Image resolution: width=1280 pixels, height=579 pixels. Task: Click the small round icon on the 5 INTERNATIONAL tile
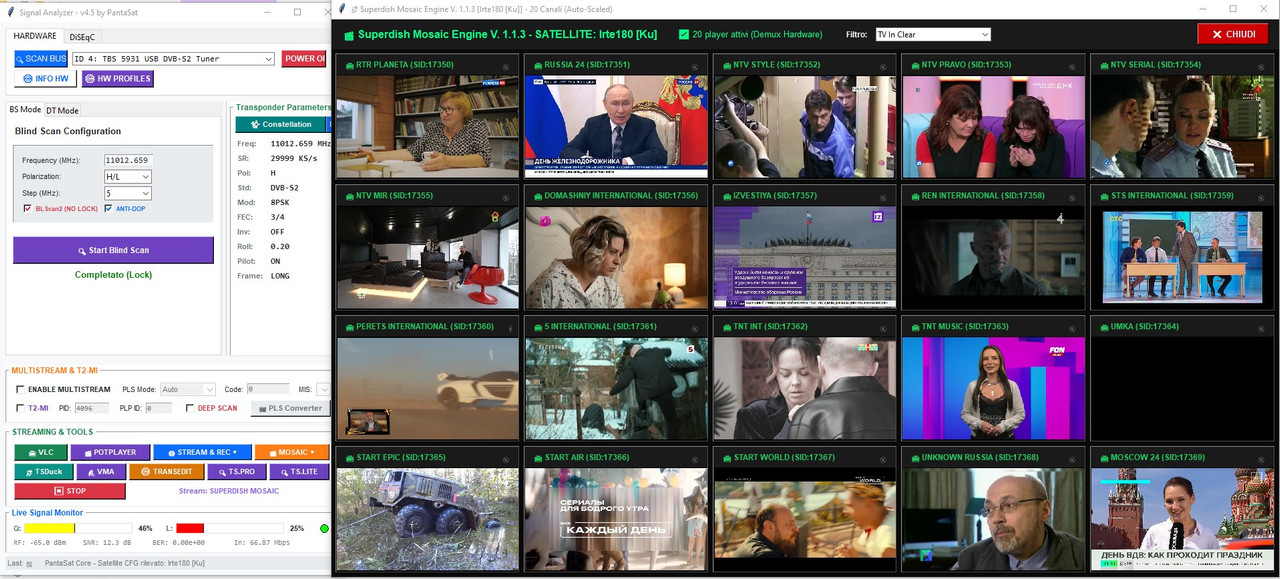pyautogui.click(x=695, y=329)
